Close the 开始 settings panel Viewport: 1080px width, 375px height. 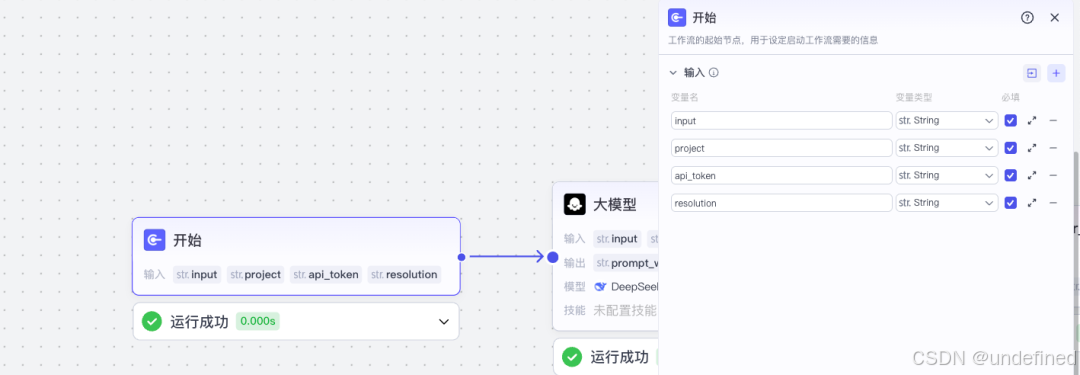pyautogui.click(x=1055, y=18)
